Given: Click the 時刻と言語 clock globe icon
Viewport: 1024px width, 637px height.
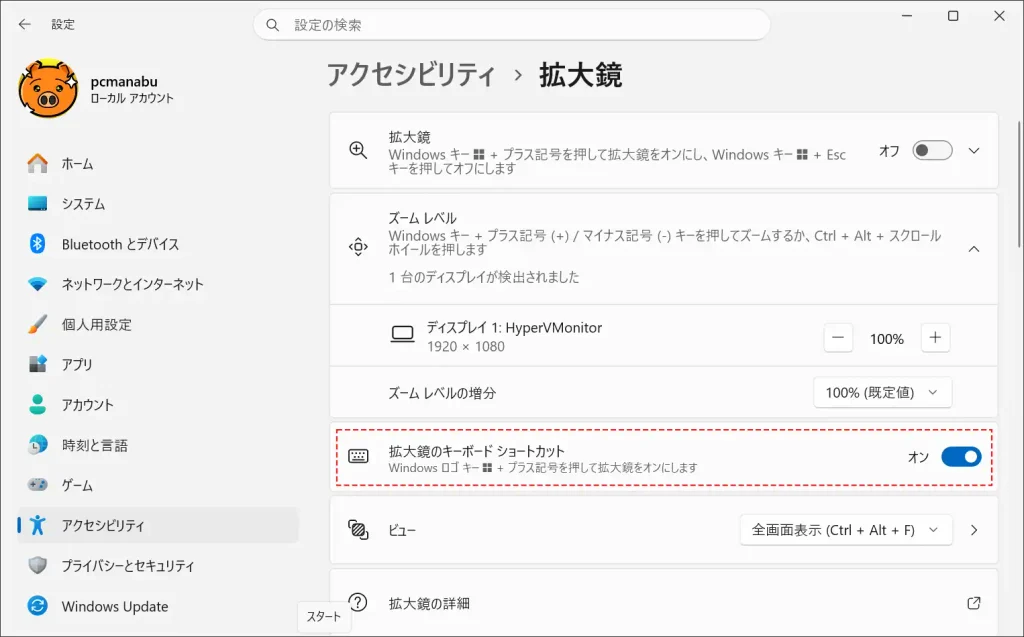Looking at the screenshot, I should point(37,445).
